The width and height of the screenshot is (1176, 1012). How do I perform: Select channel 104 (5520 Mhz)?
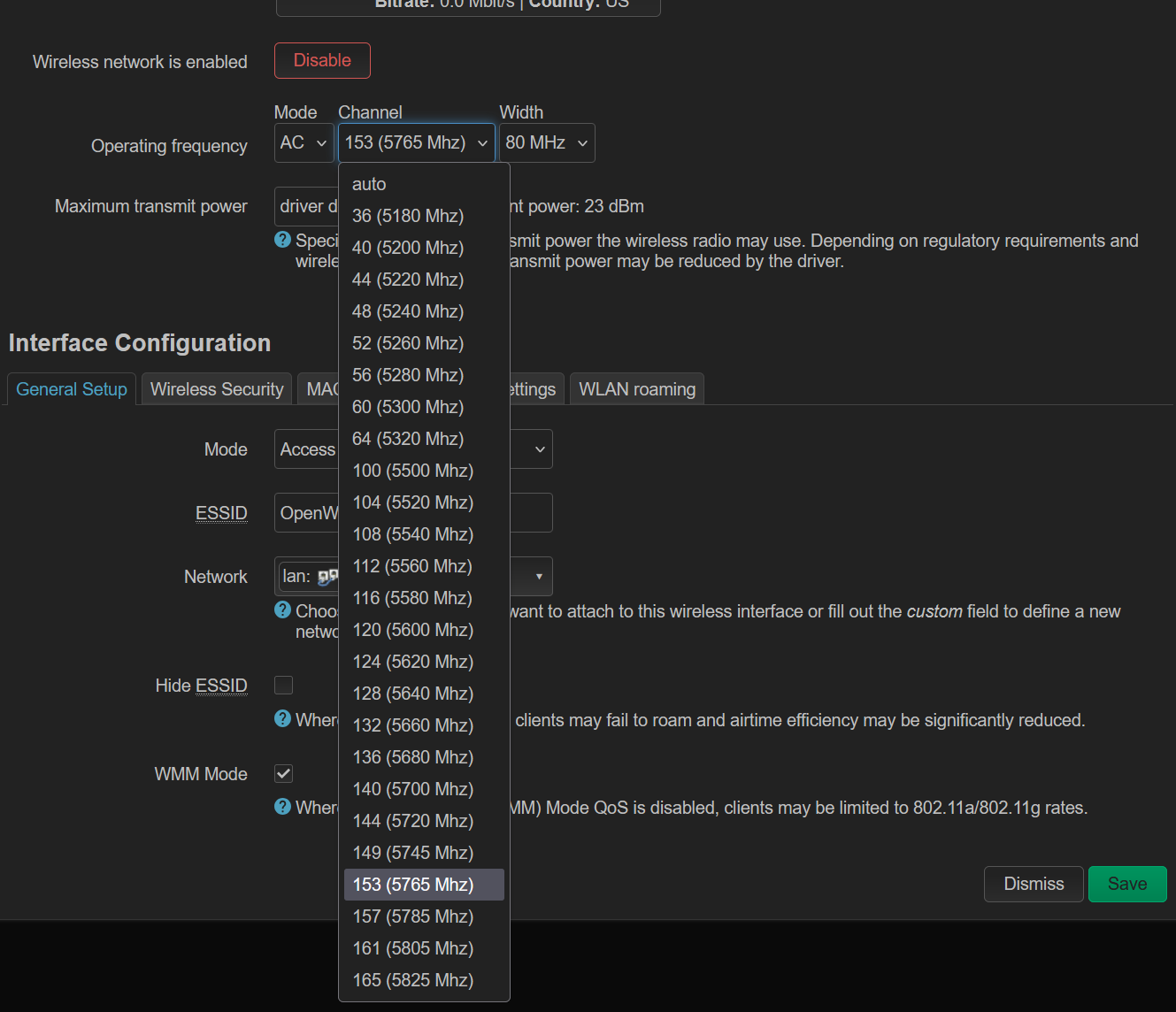[x=424, y=502]
